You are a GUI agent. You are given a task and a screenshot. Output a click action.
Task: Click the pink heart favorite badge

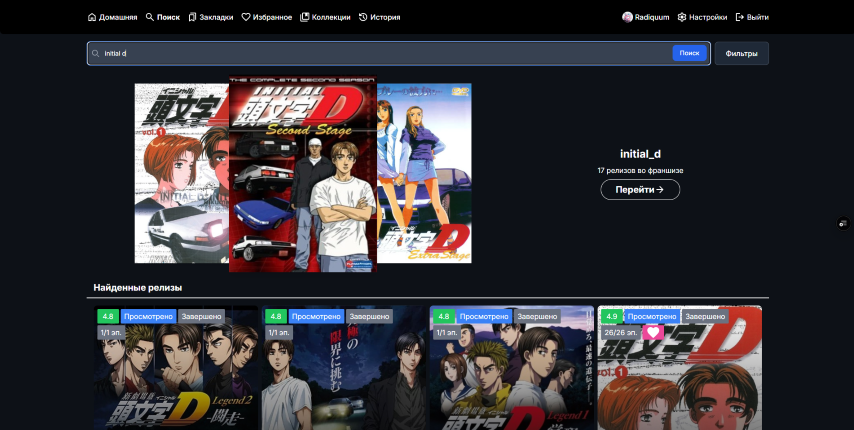coord(653,332)
